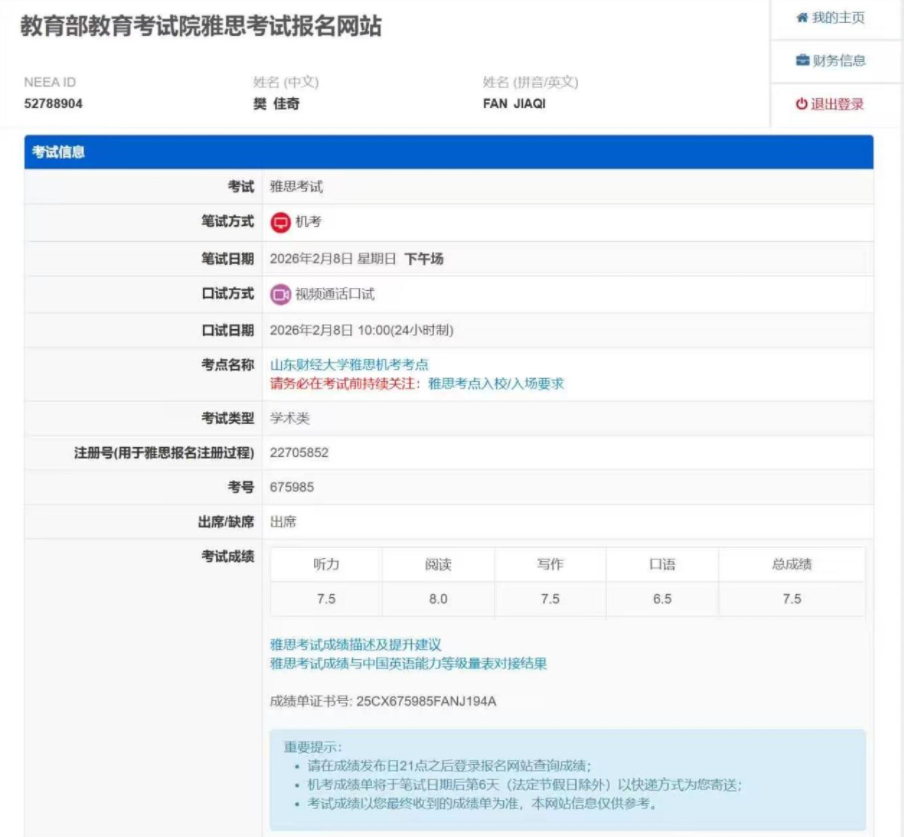Viewport: 904px width, 837px height.
Task: Click speaking date 2026年2月8日 10:00(24小时制)
Action: click(x=361, y=330)
